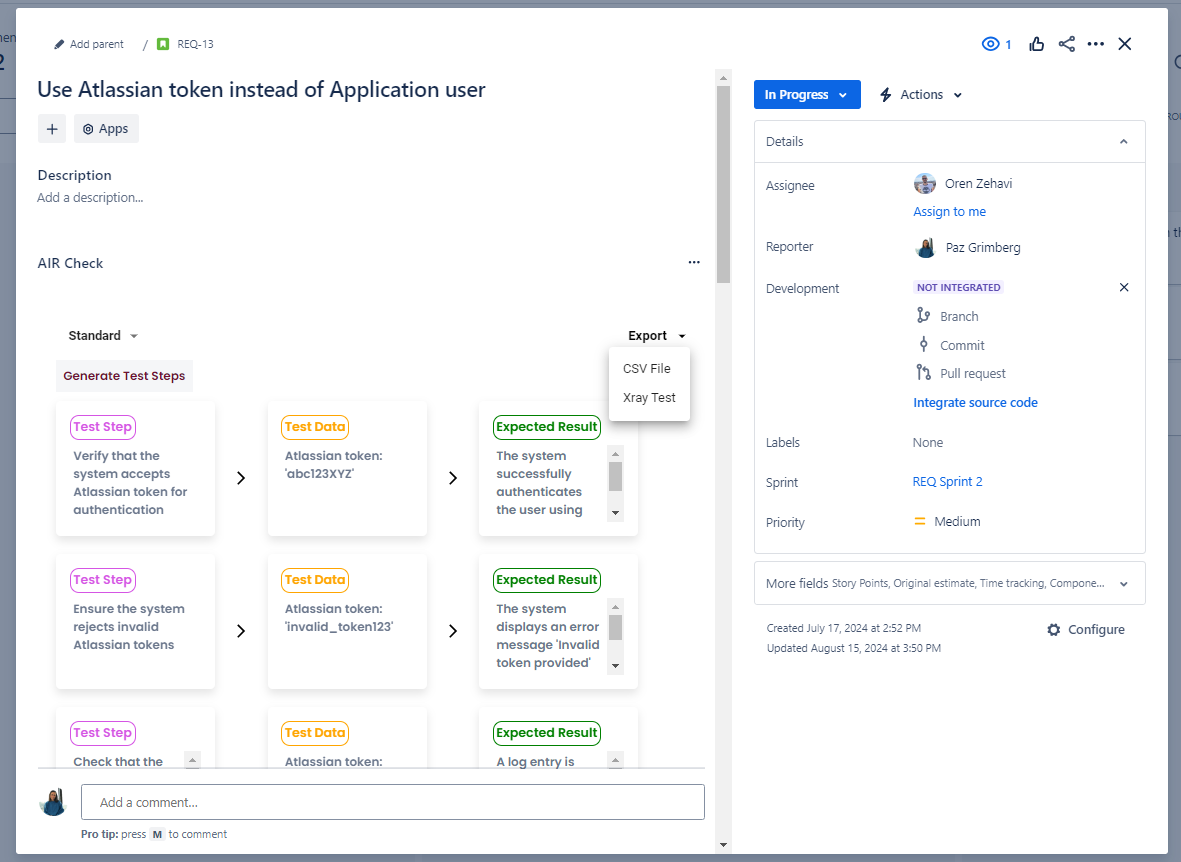Screen dimensions: 1181x862
Task: Click the Assign to me link
Action: [x=949, y=212]
